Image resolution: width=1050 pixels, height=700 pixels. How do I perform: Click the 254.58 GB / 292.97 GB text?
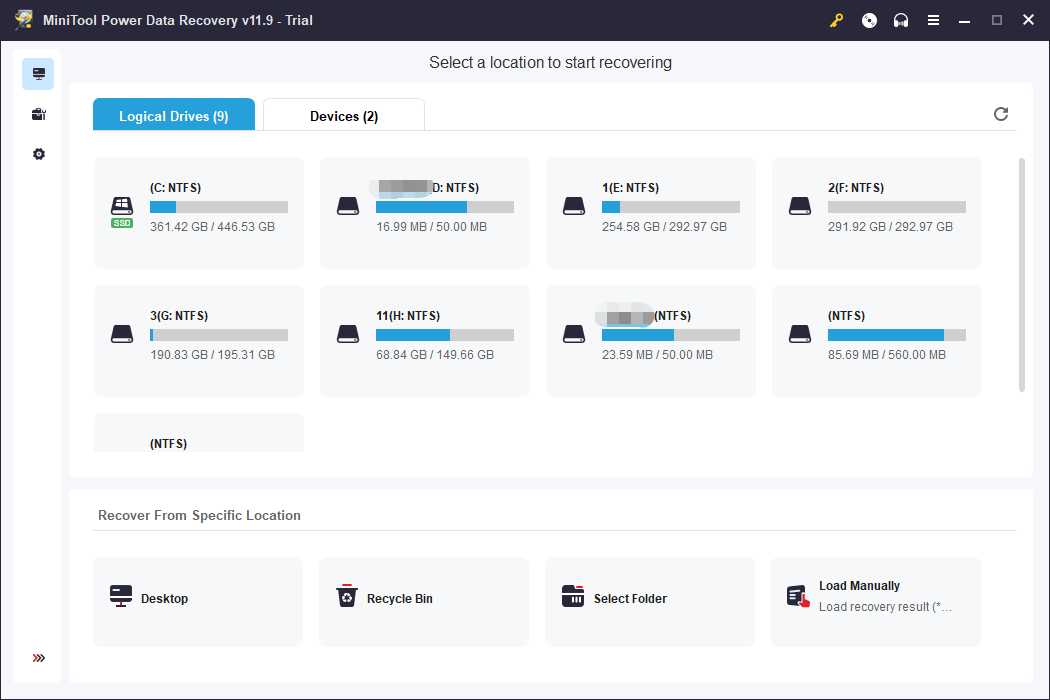(x=664, y=226)
